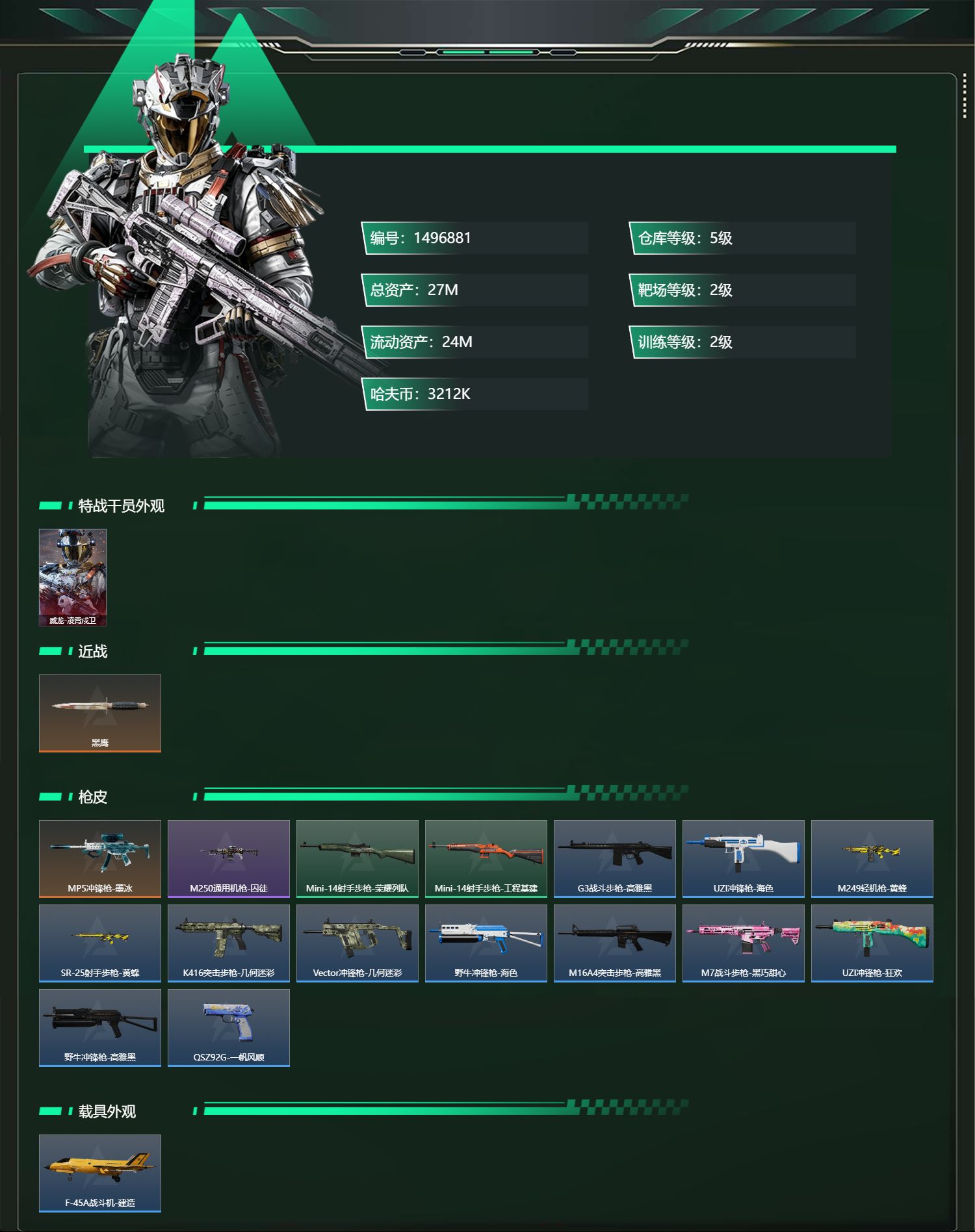Viewport: 975px width, 1232px height.
Task: Click the 载具外观 section header
Action: click(107, 1111)
